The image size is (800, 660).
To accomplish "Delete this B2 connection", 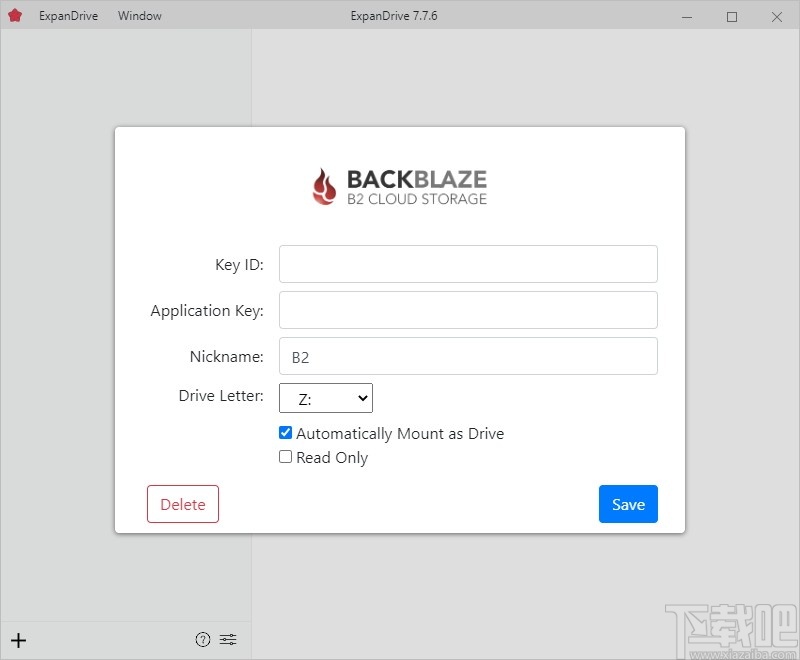I will (183, 504).
